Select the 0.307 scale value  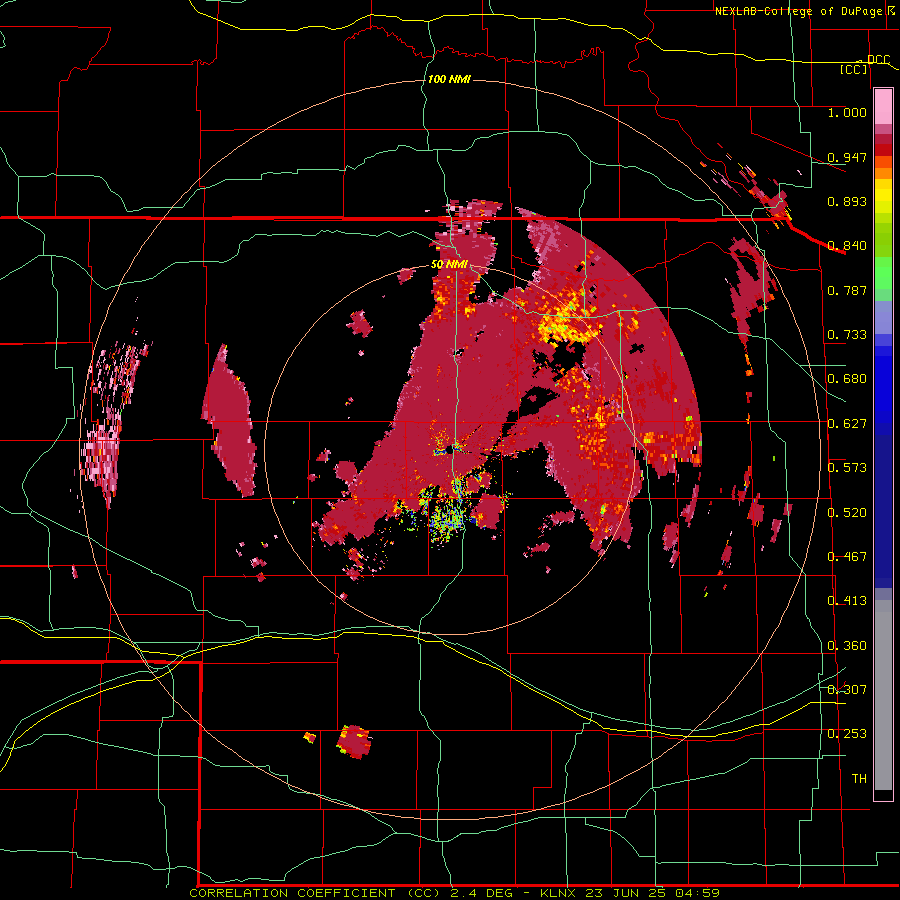tap(847, 689)
